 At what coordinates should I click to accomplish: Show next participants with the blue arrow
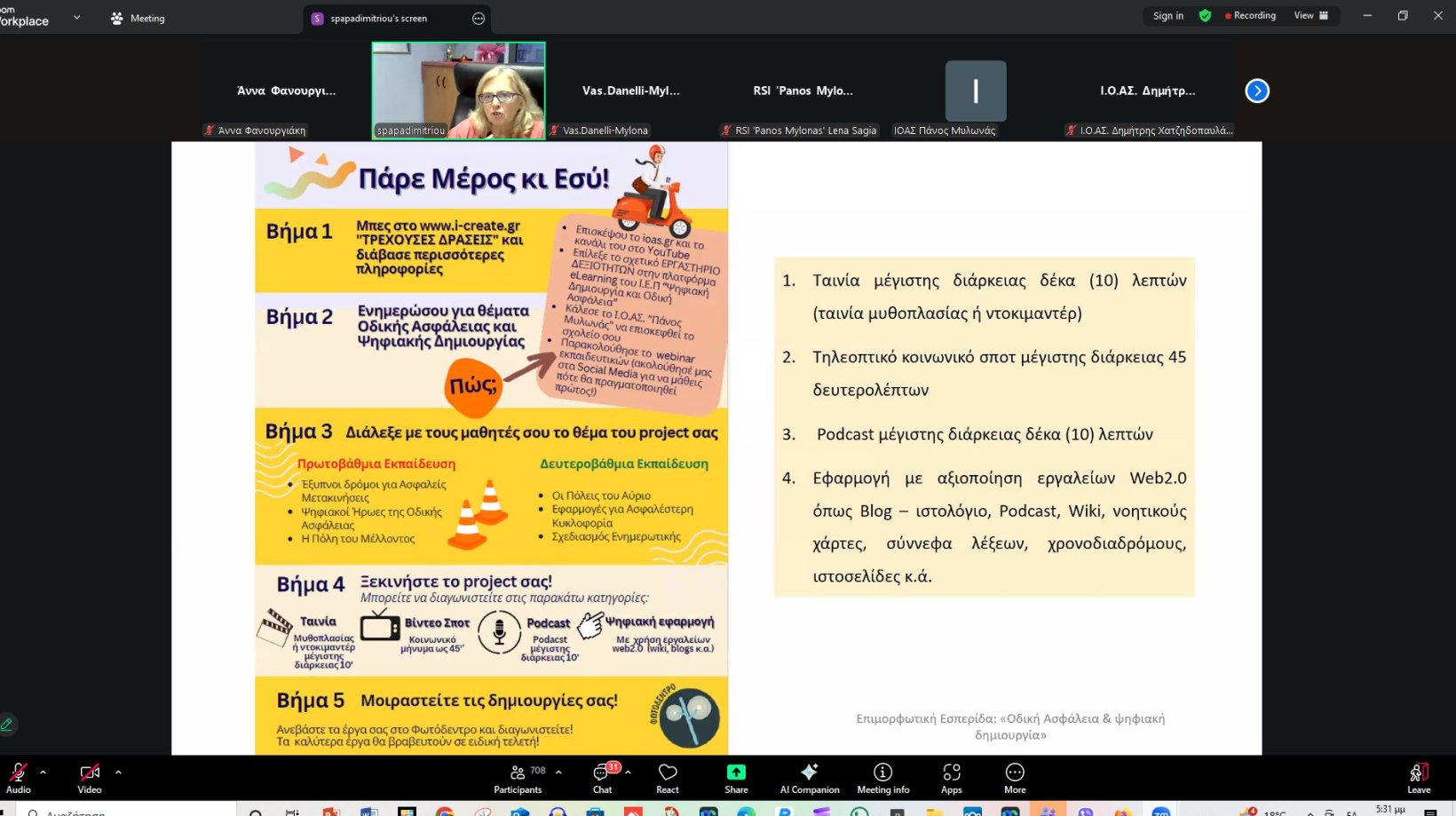[x=1257, y=91]
